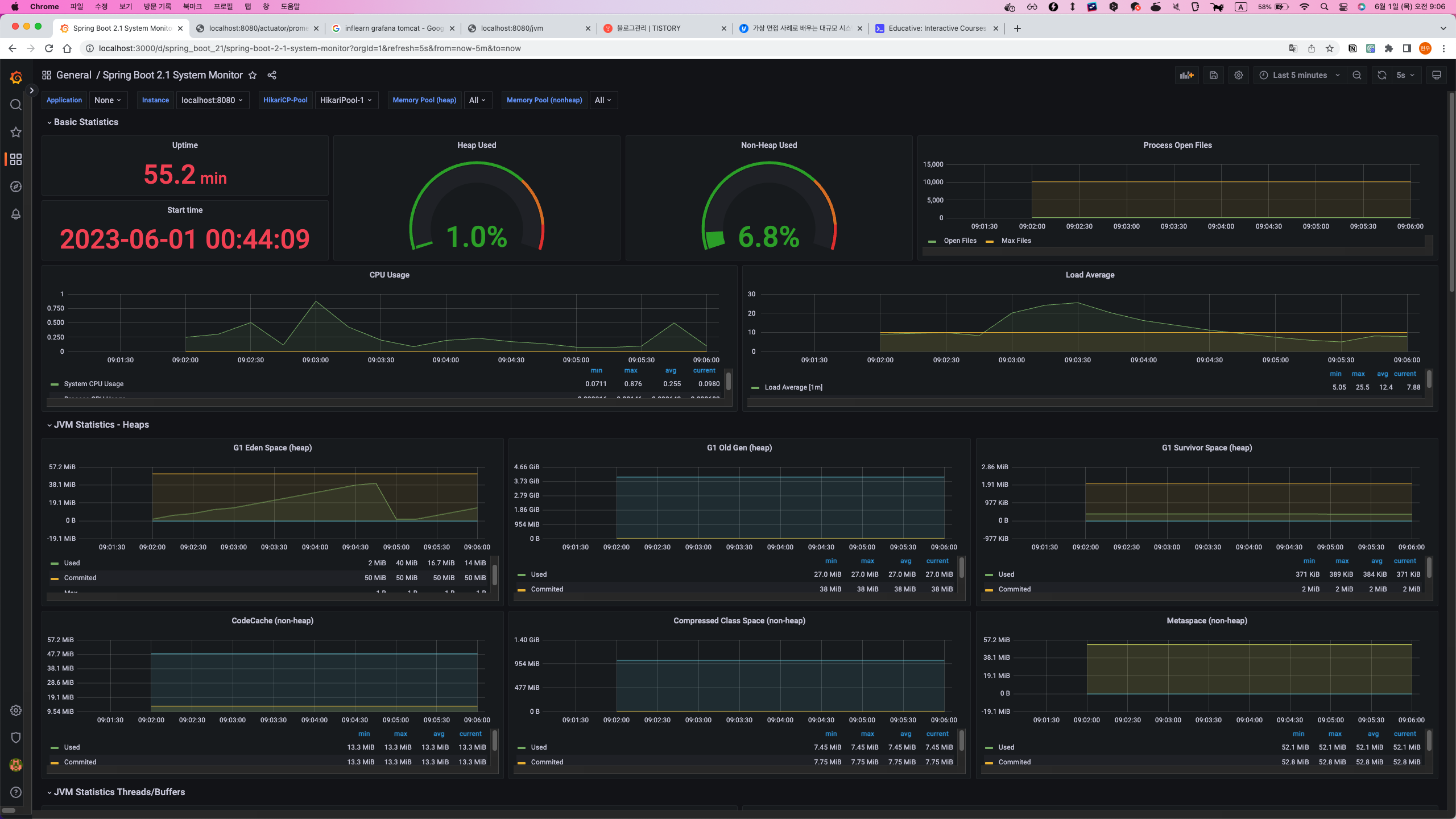The height and width of the screenshot is (819, 1456).
Task: Mark the dashboard as favorite star
Action: pos(253,75)
